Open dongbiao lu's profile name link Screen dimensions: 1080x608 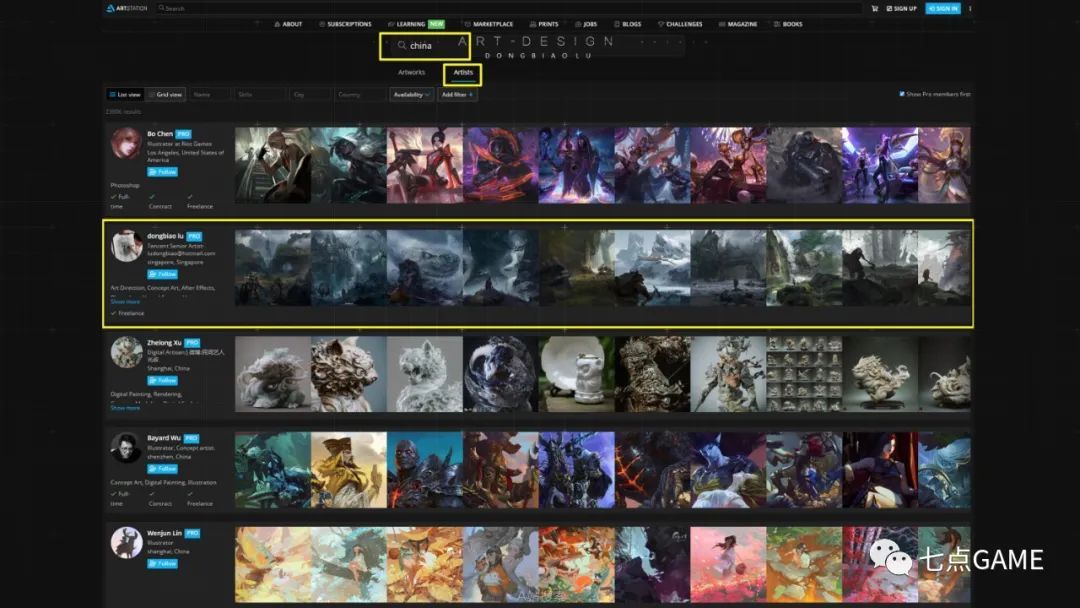coord(165,236)
